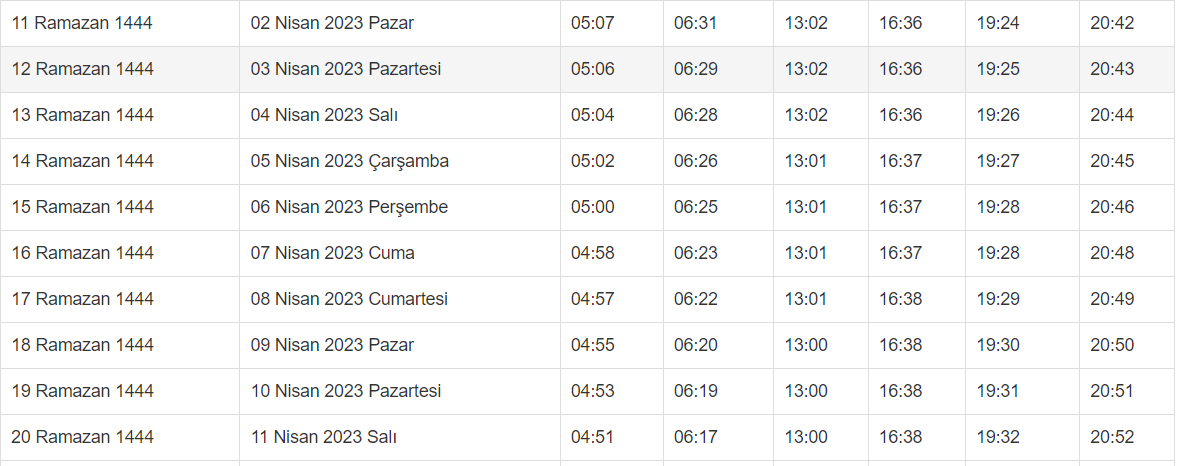
Task: Select the 02 Nisan 2023 Pazar date
Action: point(332,23)
